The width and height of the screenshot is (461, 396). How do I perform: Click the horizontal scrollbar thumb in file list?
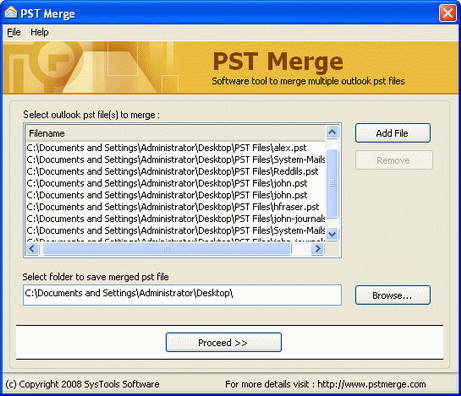click(x=167, y=249)
